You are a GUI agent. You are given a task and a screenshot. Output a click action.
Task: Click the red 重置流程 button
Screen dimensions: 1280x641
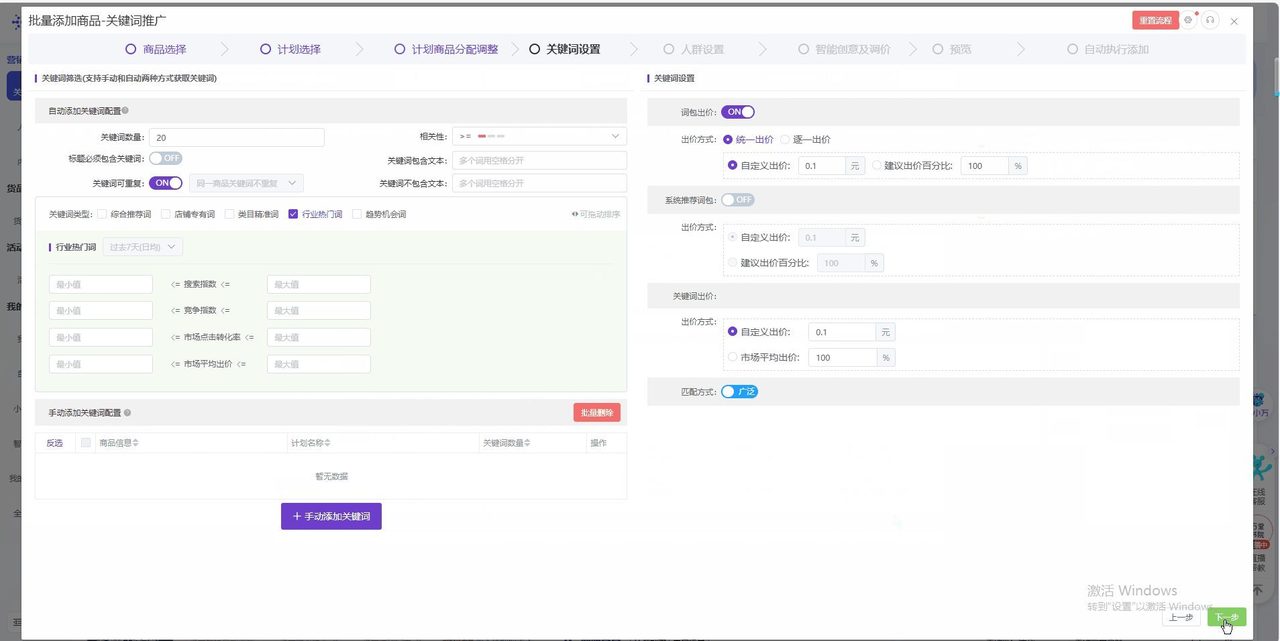(1155, 20)
